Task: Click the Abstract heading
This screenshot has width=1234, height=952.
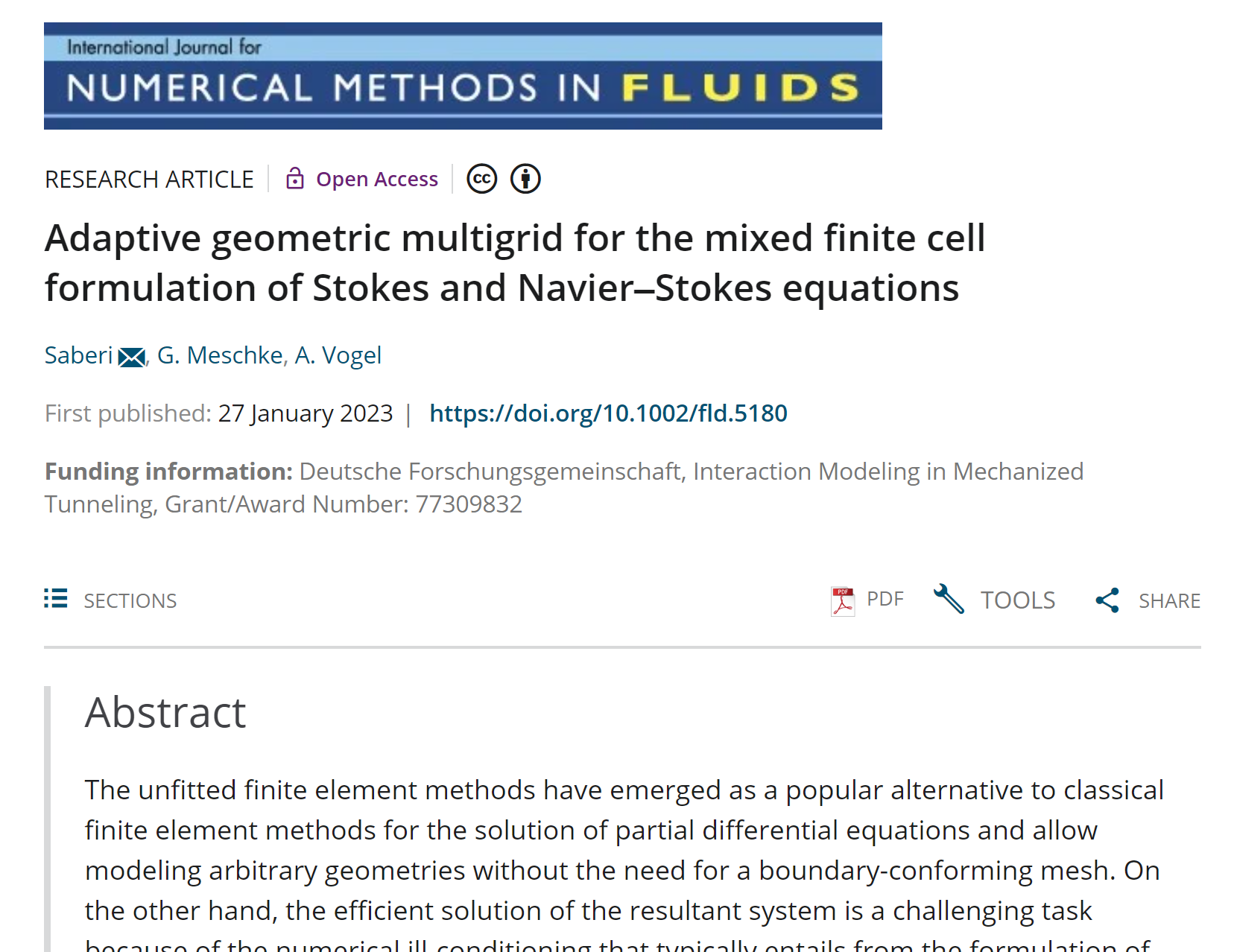Action: click(165, 712)
